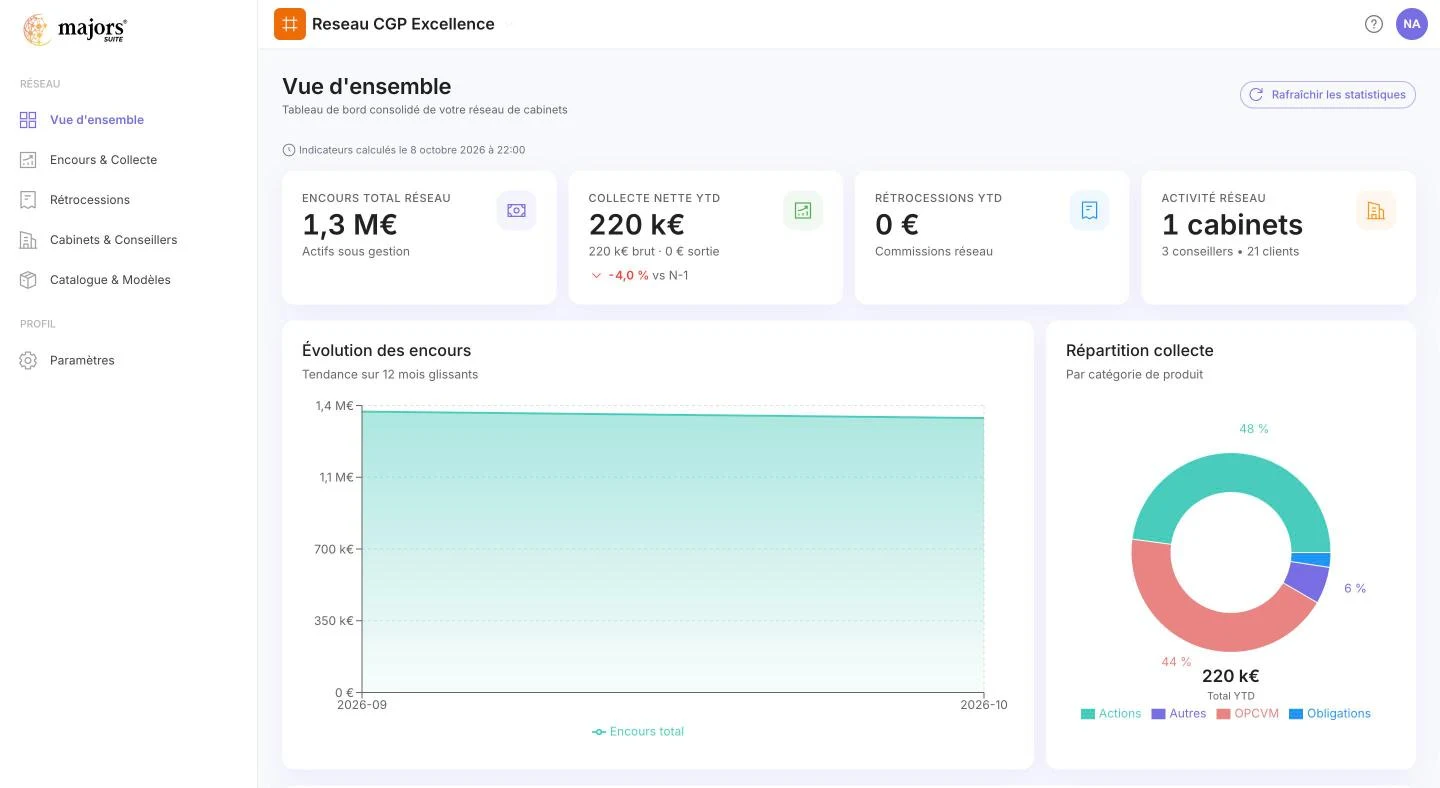Click the Évolution des encours chart title
The width and height of the screenshot is (1440, 788).
click(386, 351)
